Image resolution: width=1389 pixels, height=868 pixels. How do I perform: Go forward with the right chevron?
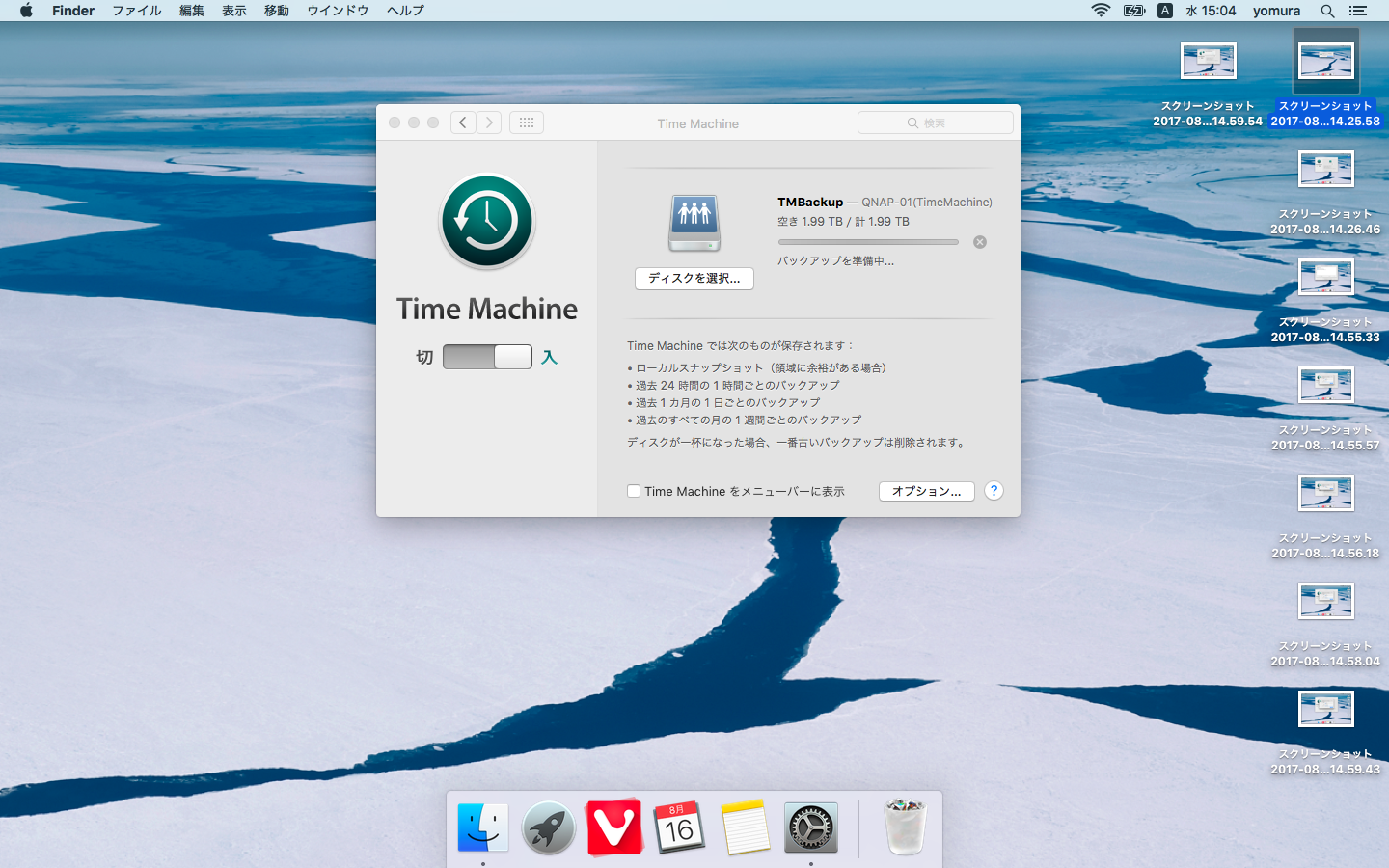(x=489, y=122)
